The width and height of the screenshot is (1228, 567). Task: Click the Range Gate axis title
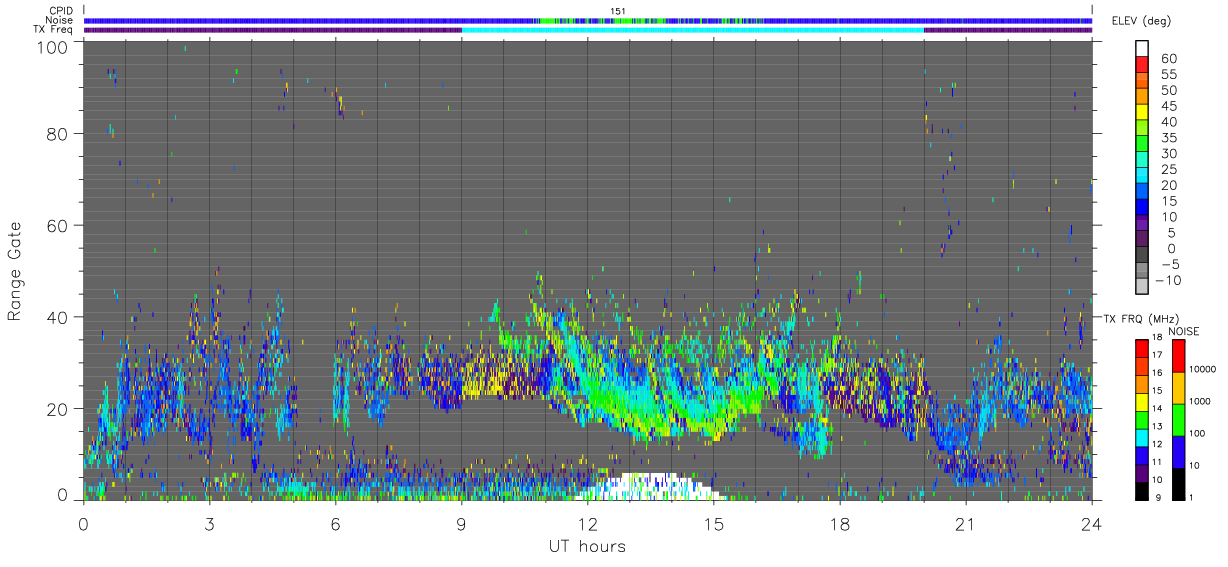coord(15,272)
